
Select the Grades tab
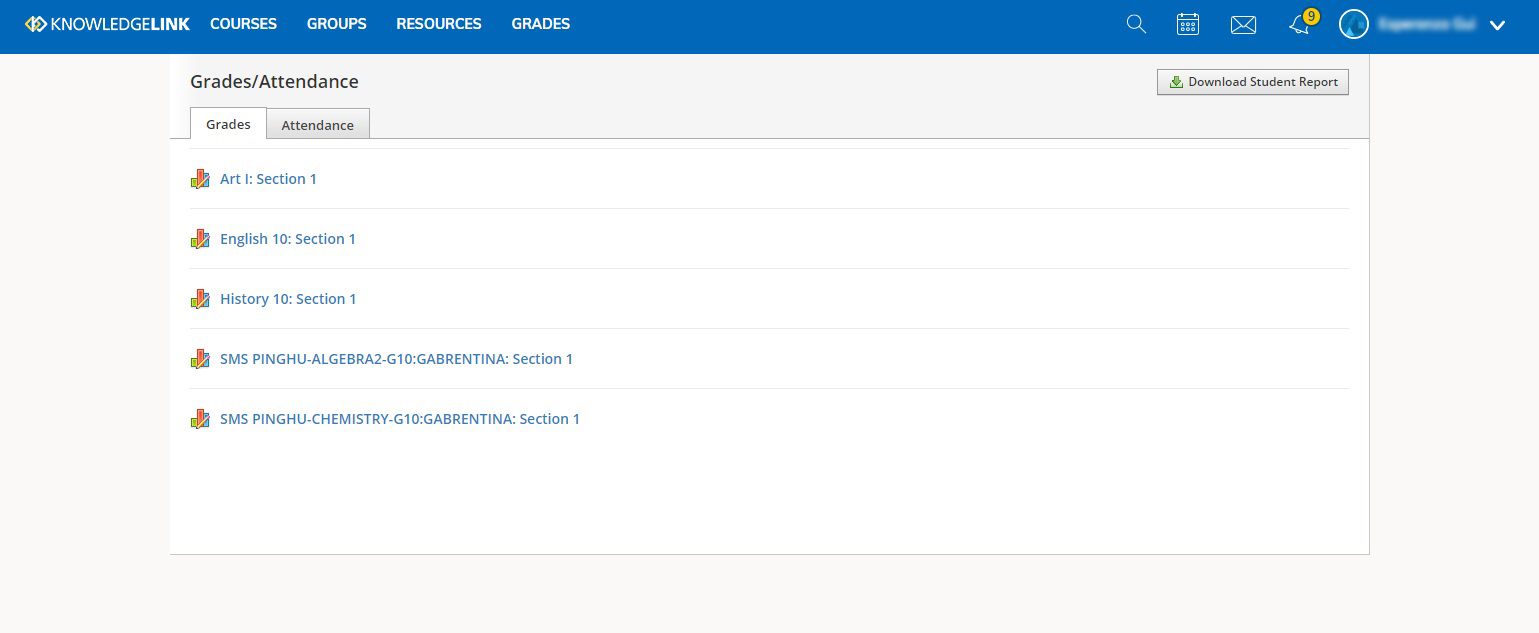pyautogui.click(x=228, y=123)
